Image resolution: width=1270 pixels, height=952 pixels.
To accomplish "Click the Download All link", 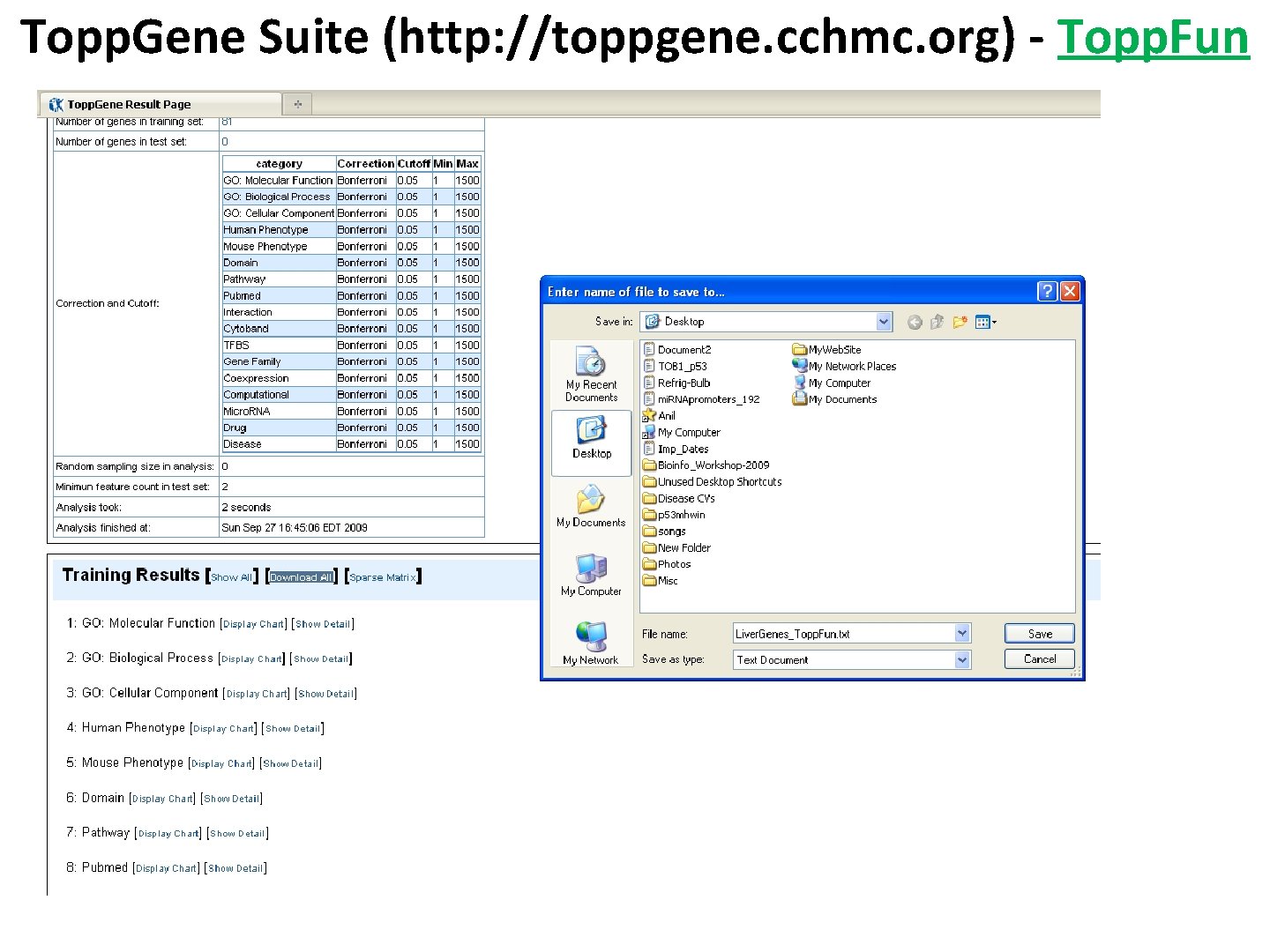I will point(302,577).
